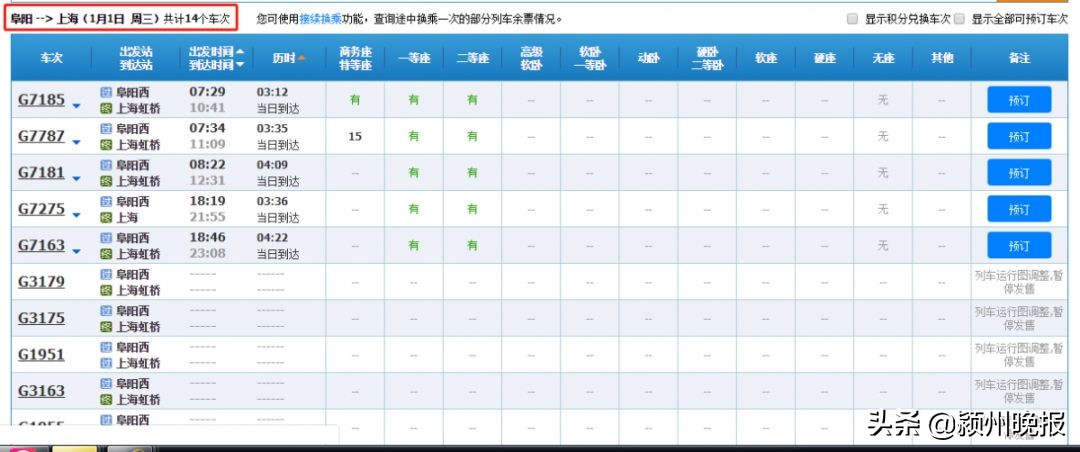
Task: Click the 始 icon beside G7275 阜阳西
Action: pyautogui.click(x=105, y=202)
